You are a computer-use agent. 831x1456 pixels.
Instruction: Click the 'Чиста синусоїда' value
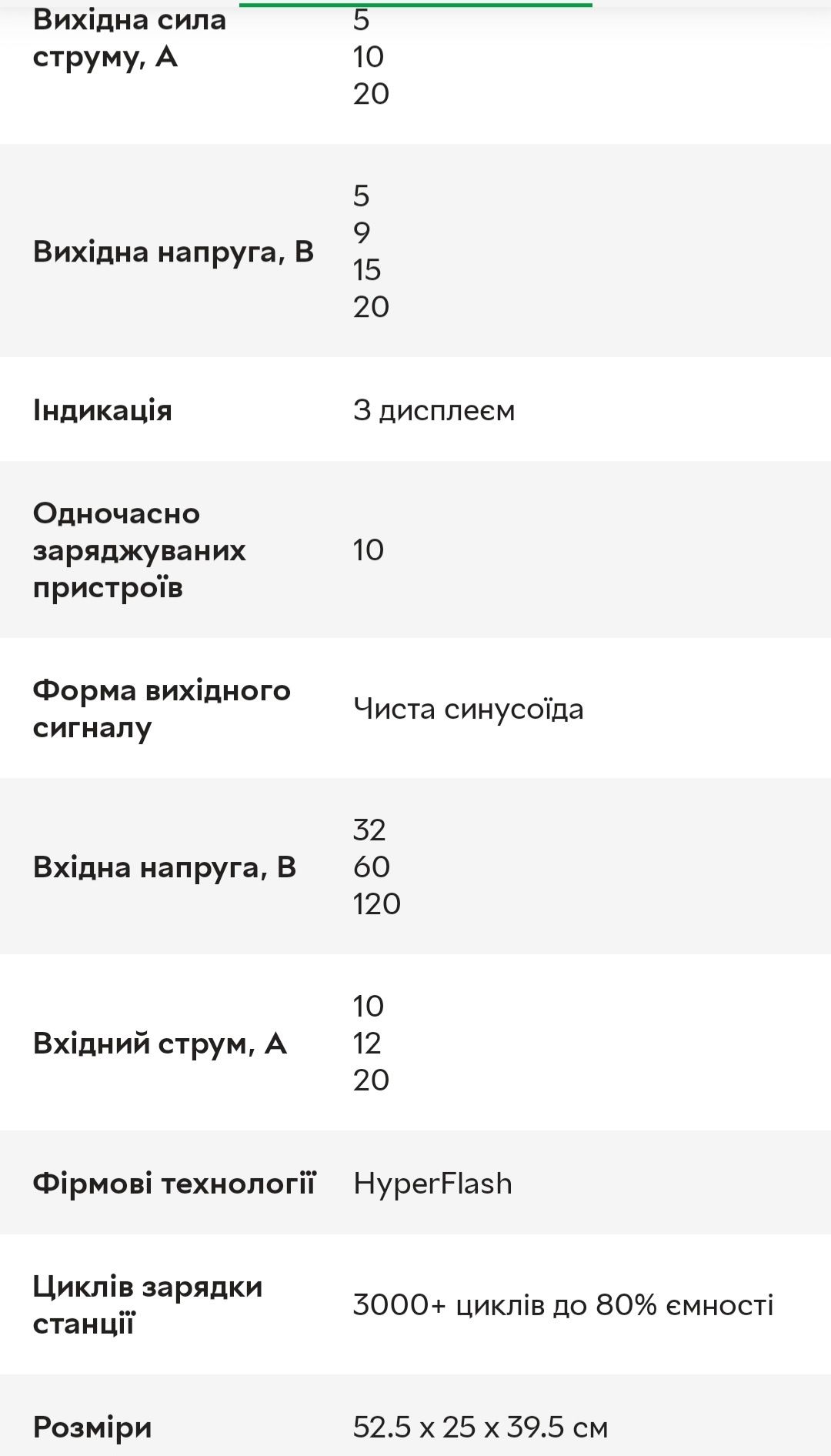468,709
